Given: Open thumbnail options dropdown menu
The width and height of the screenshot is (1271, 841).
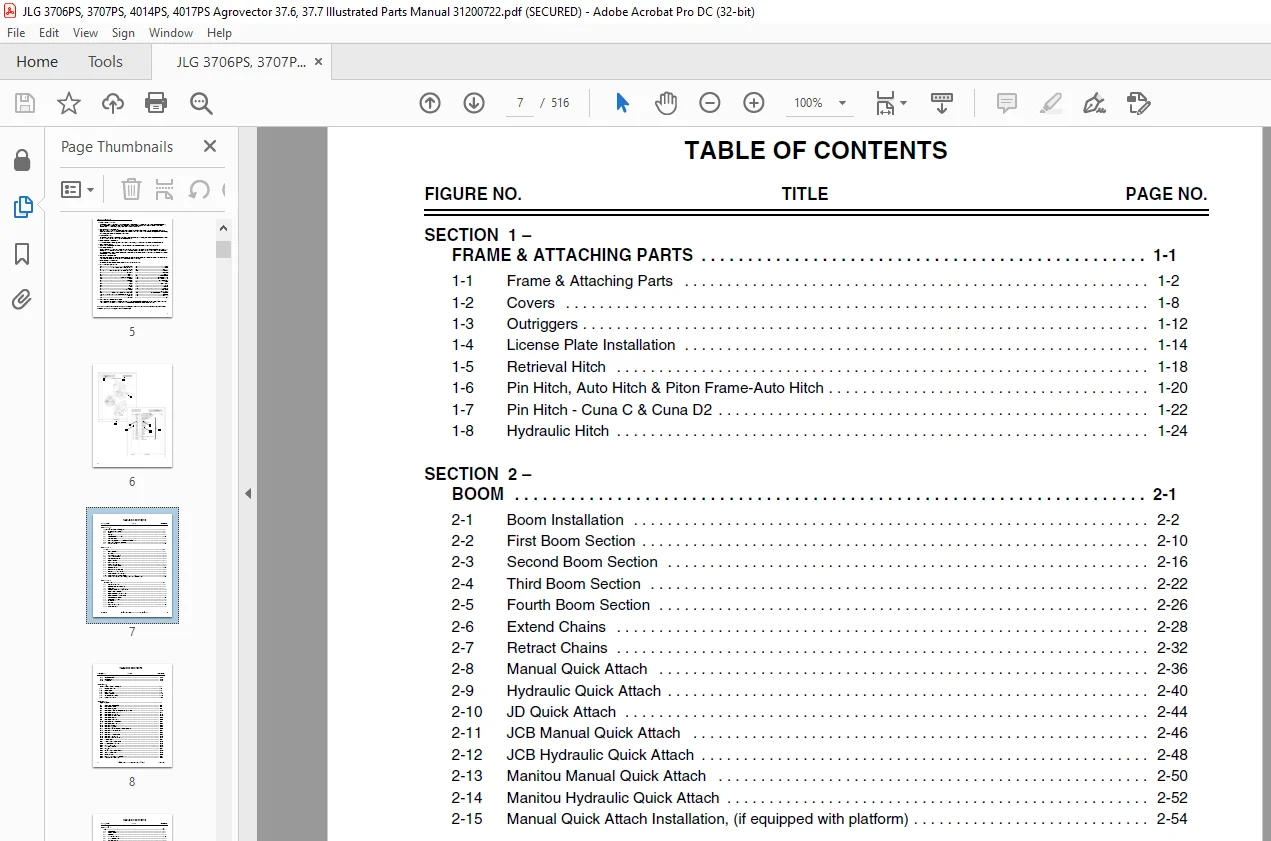Looking at the screenshot, I should (x=77, y=189).
